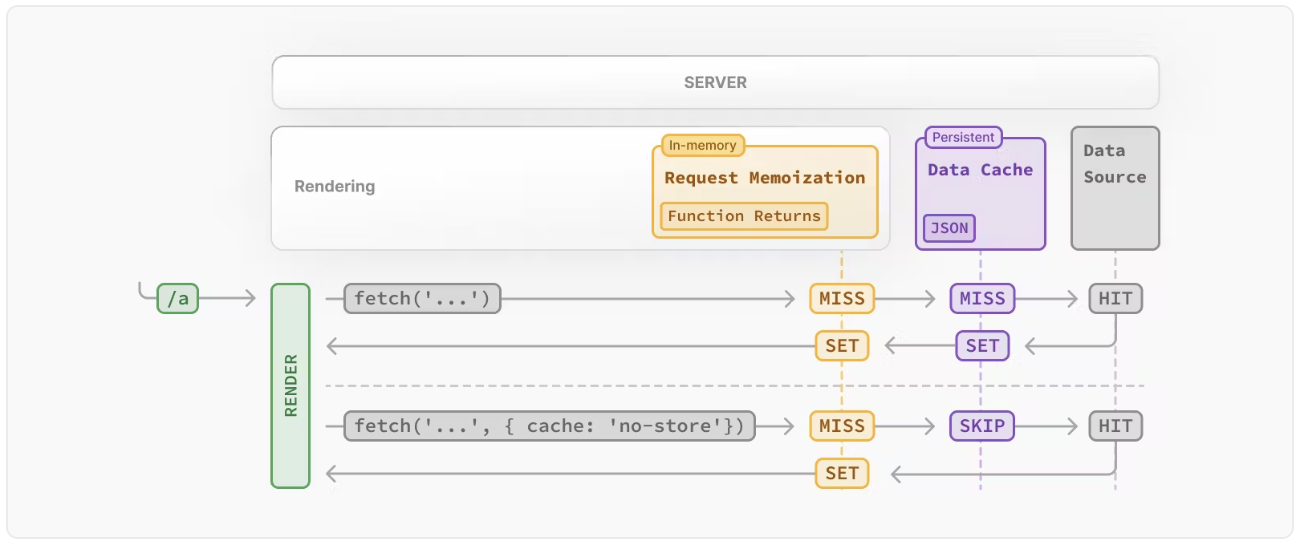
Task: Select the green RENDER bar
Action: click(x=290, y=385)
